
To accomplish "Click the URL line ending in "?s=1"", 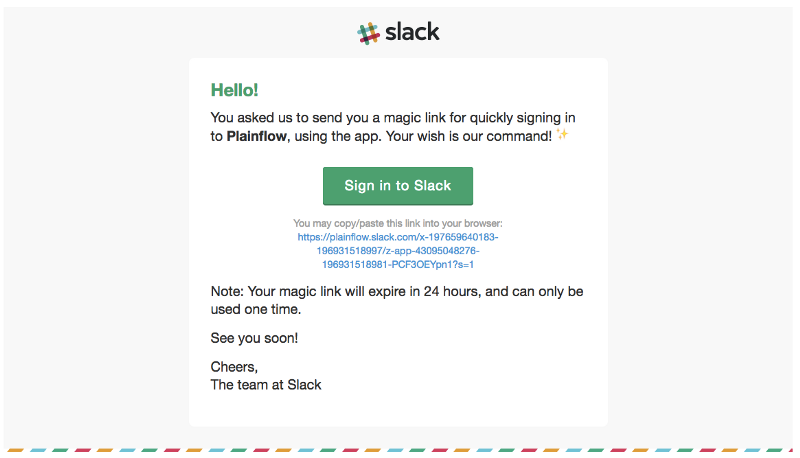I will (397, 265).
